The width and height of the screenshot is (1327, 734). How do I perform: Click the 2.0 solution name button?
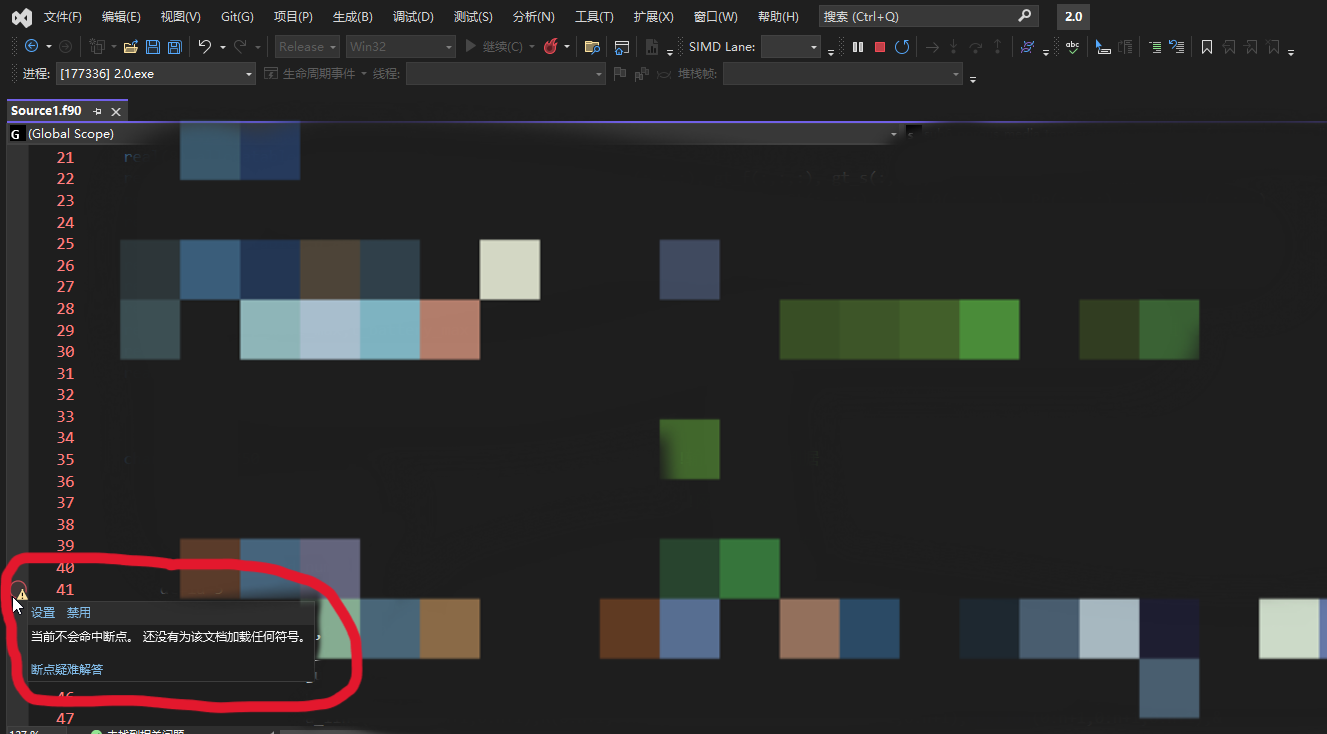pyautogui.click(x=1073, y=16)
